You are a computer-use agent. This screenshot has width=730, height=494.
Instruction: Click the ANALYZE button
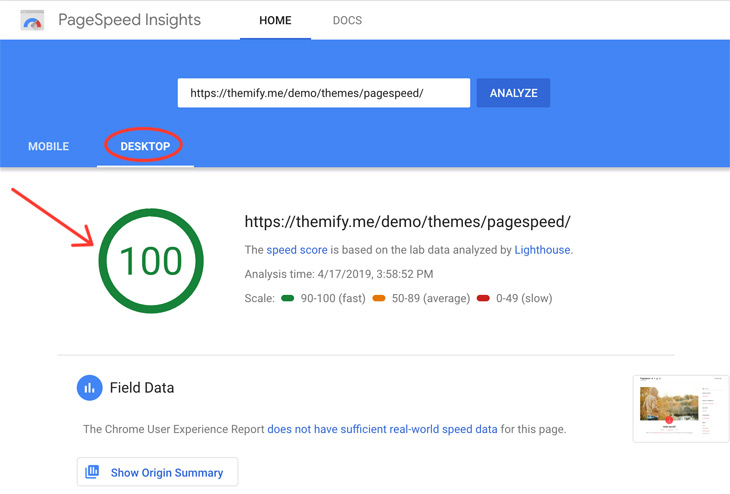tap(513, 93)
